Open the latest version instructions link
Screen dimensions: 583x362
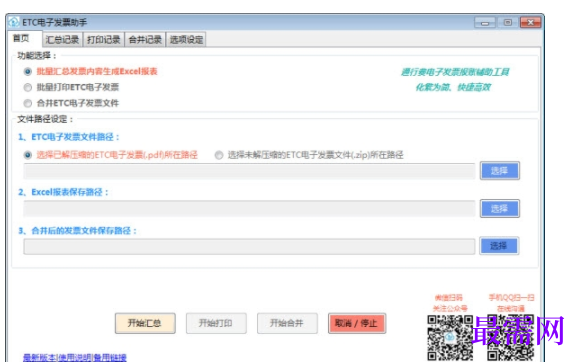[x=75, y=357]
